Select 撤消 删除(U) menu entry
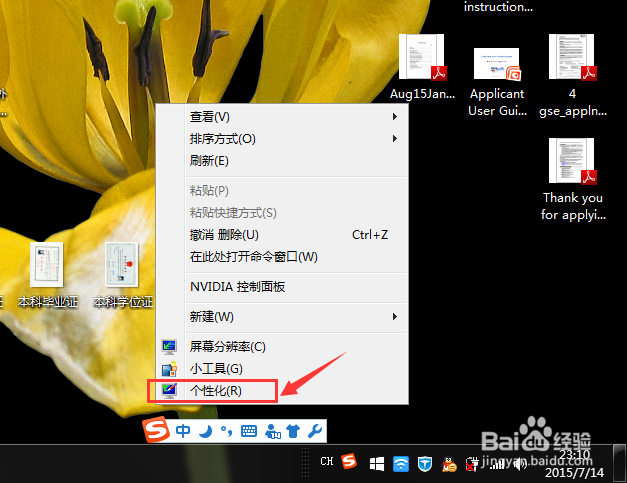 282,235
